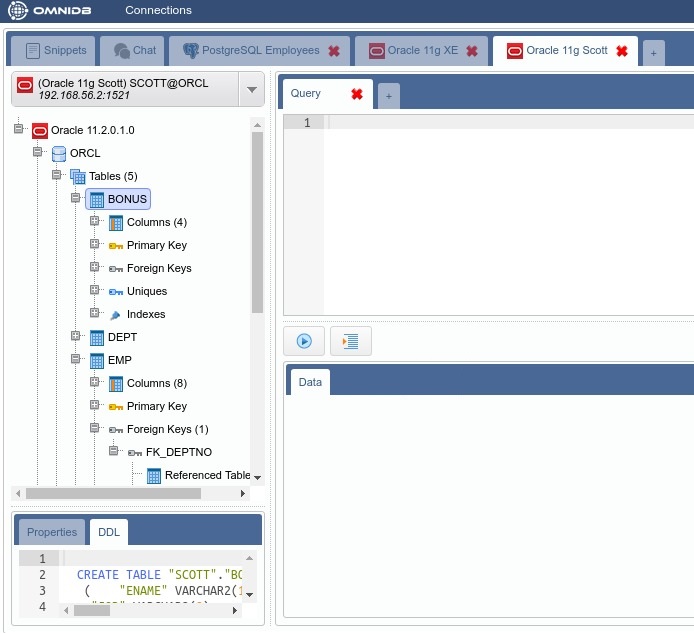Add a new query tab
This screenshot has width=694, height=633.
tap(388, 95)
